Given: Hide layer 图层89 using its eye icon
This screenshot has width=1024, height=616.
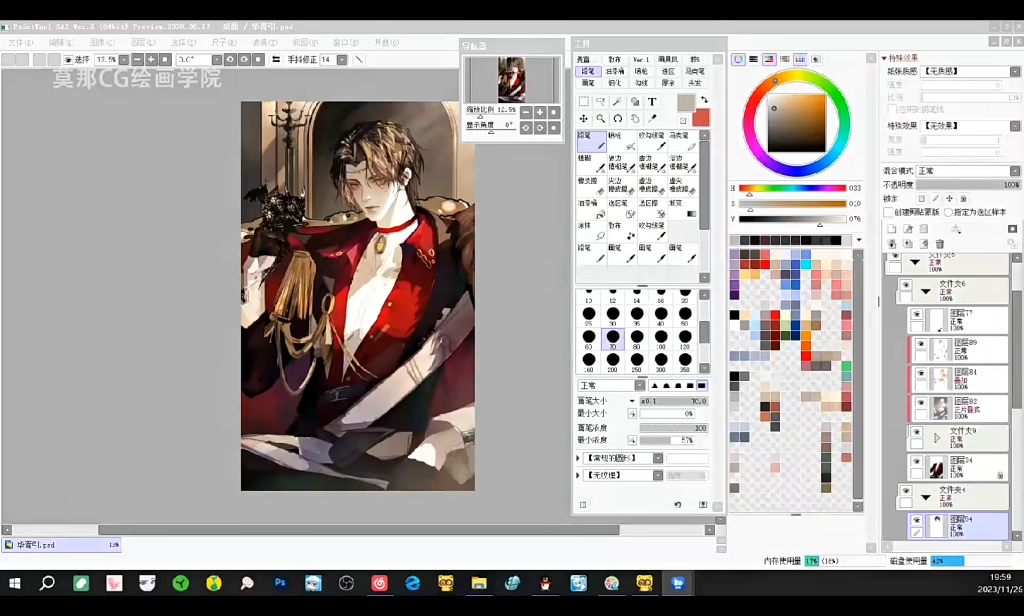Looking at the screenshot, I should tap(920, 345).
